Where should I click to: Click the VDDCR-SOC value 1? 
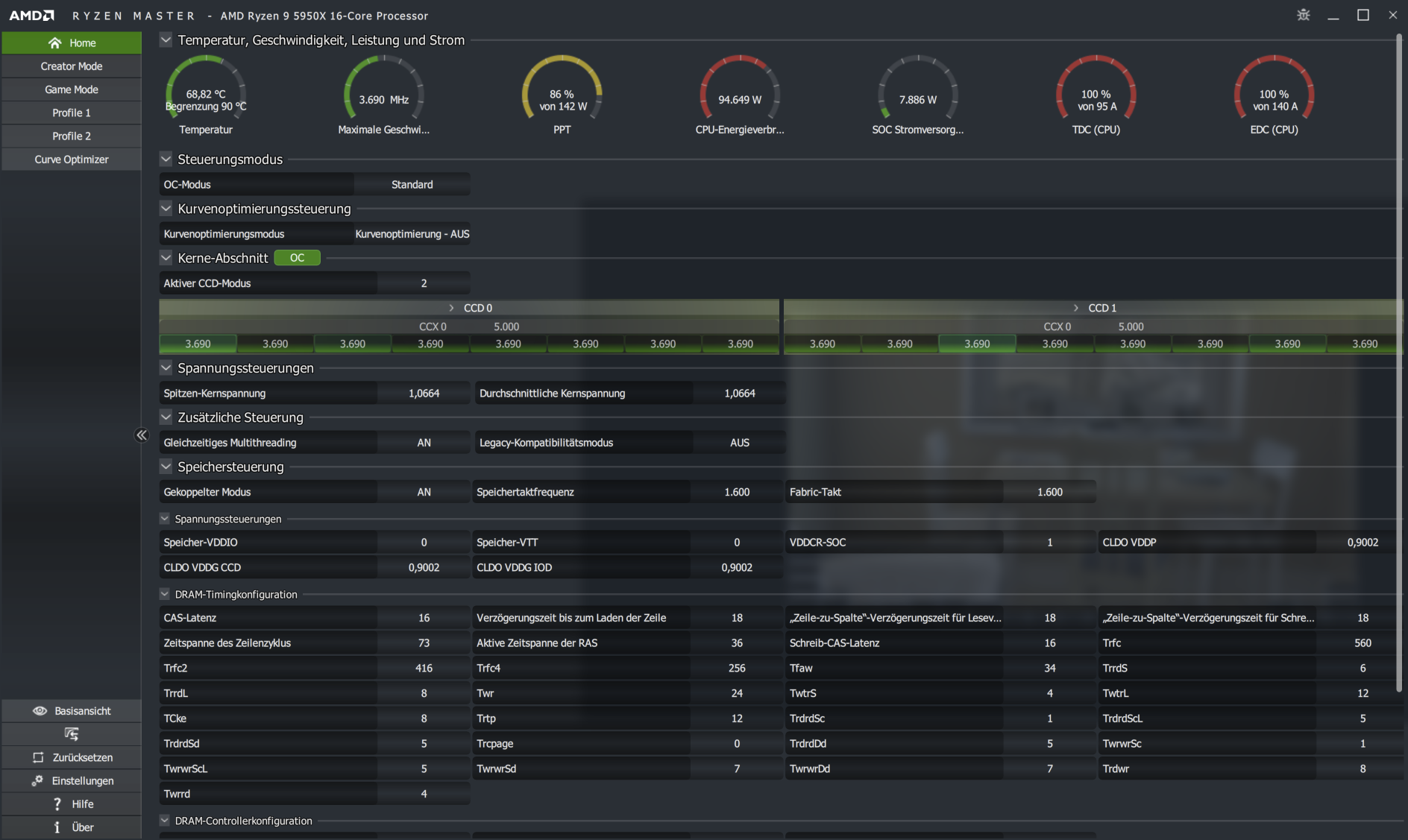(x=1049, y=543)
